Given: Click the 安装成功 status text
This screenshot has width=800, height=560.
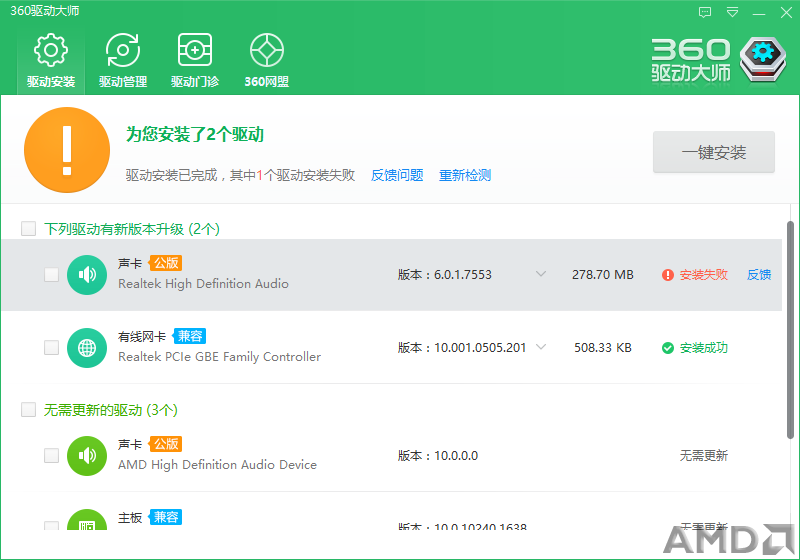Looking at the screenshot, I should (x=704, y=348).
